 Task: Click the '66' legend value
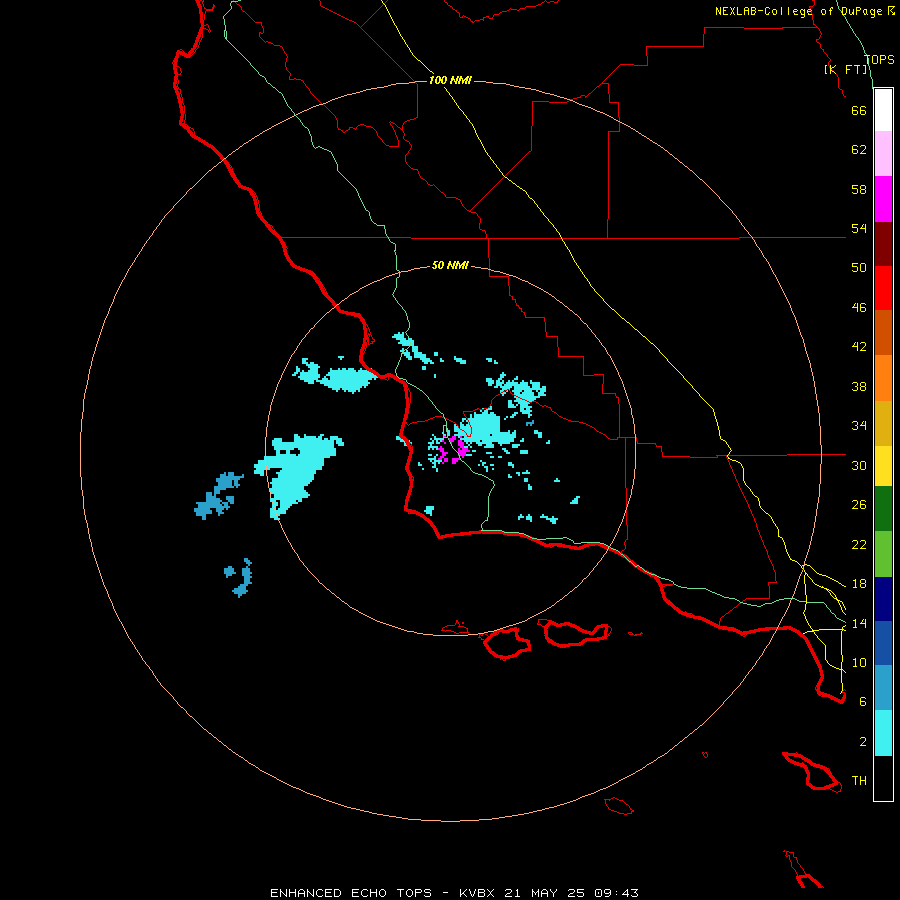tap(859, 110)
